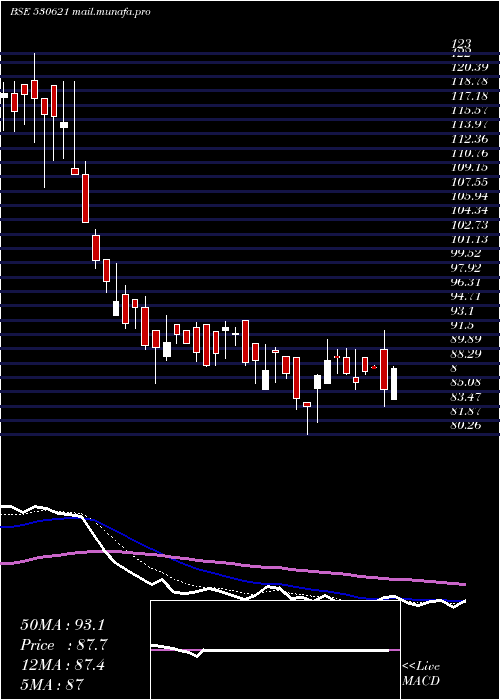Click the 91.5 price axis label
The height and width of the screenshot is (700, 500).
pos(463,325)
